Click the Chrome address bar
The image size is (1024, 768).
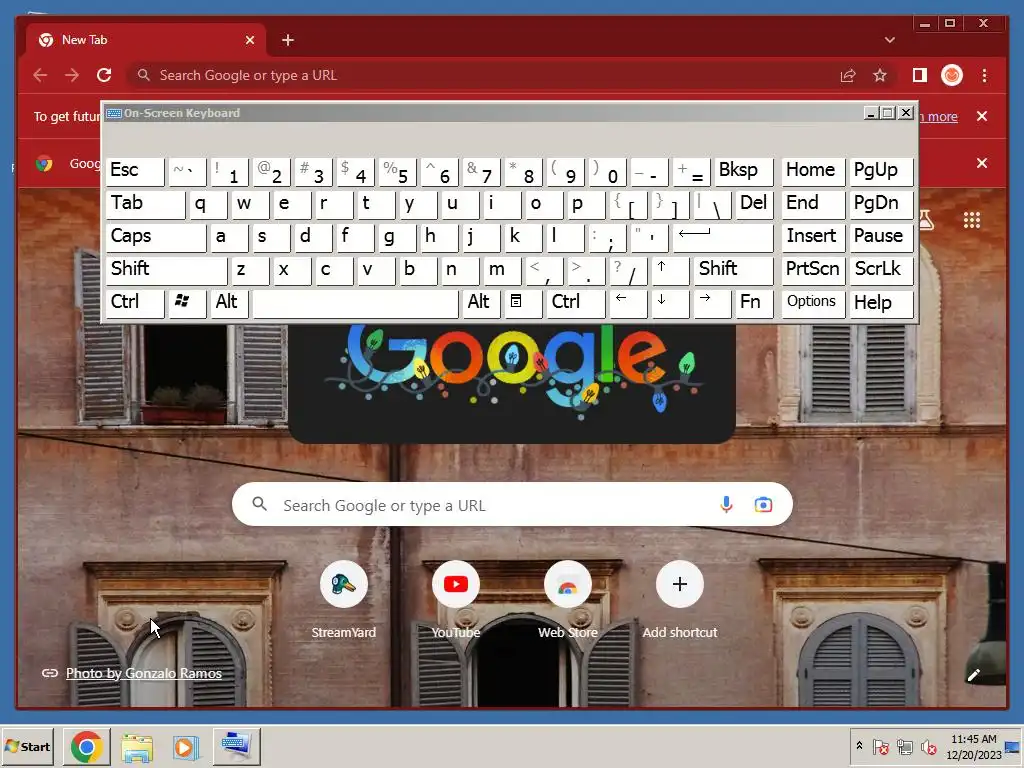coord(483,75)
